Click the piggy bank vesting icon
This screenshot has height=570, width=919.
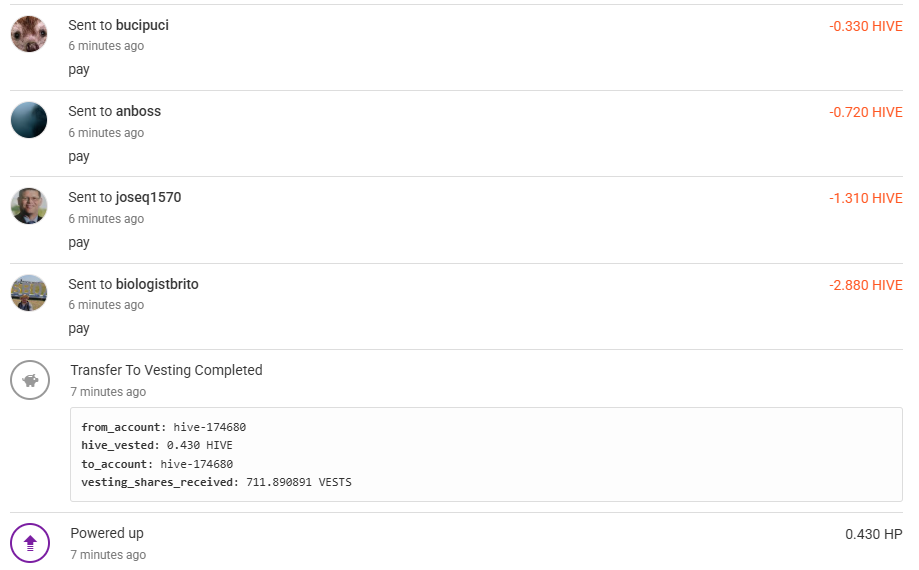pos(30,380)
